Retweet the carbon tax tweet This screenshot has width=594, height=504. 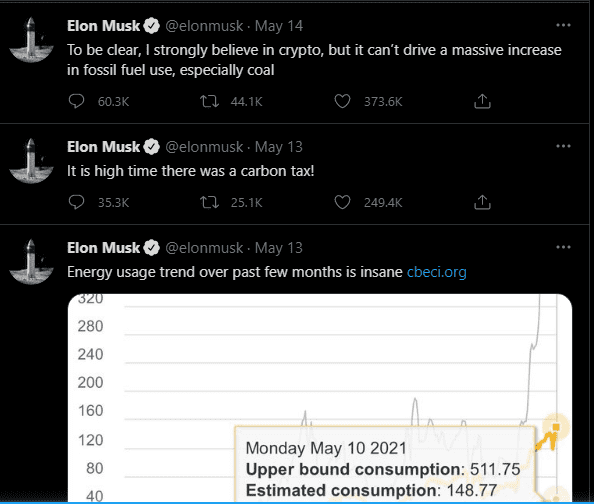click(x=209, y=202)
